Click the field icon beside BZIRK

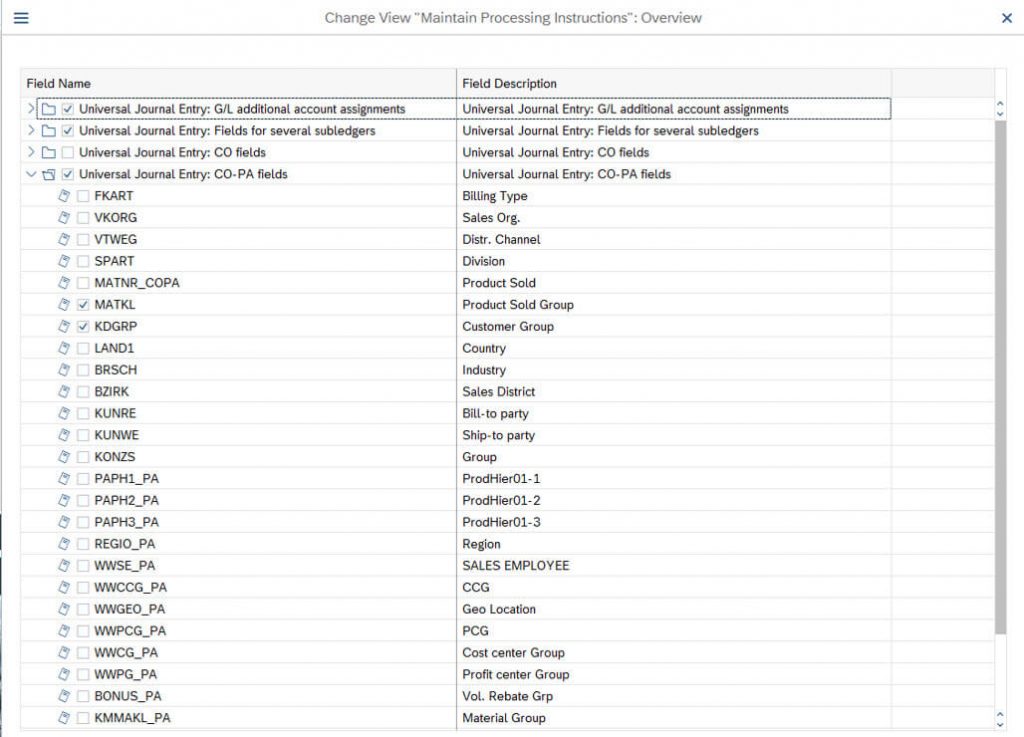tap(64, 392)
